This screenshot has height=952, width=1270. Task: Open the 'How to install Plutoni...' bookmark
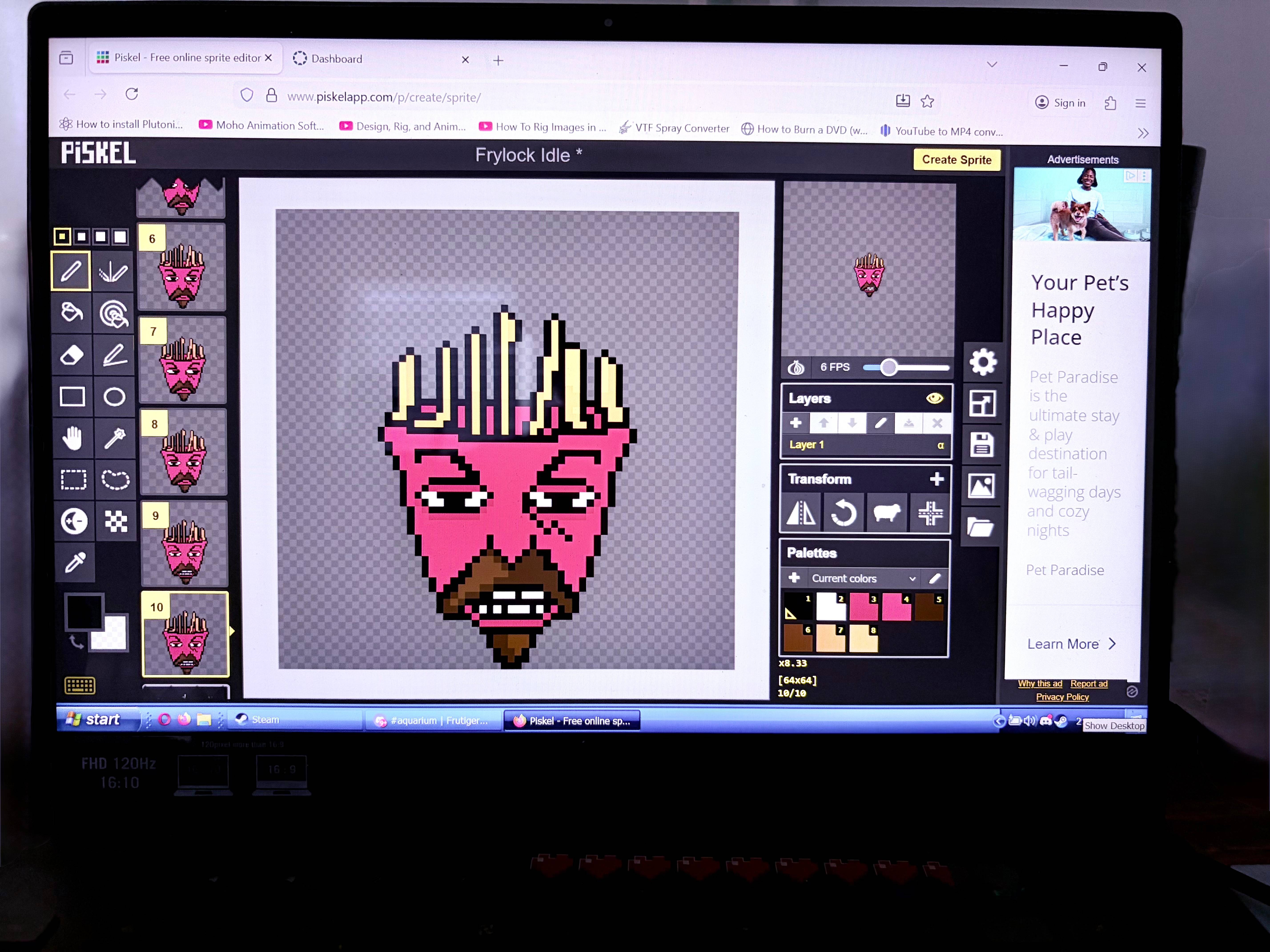coord(122,124)
